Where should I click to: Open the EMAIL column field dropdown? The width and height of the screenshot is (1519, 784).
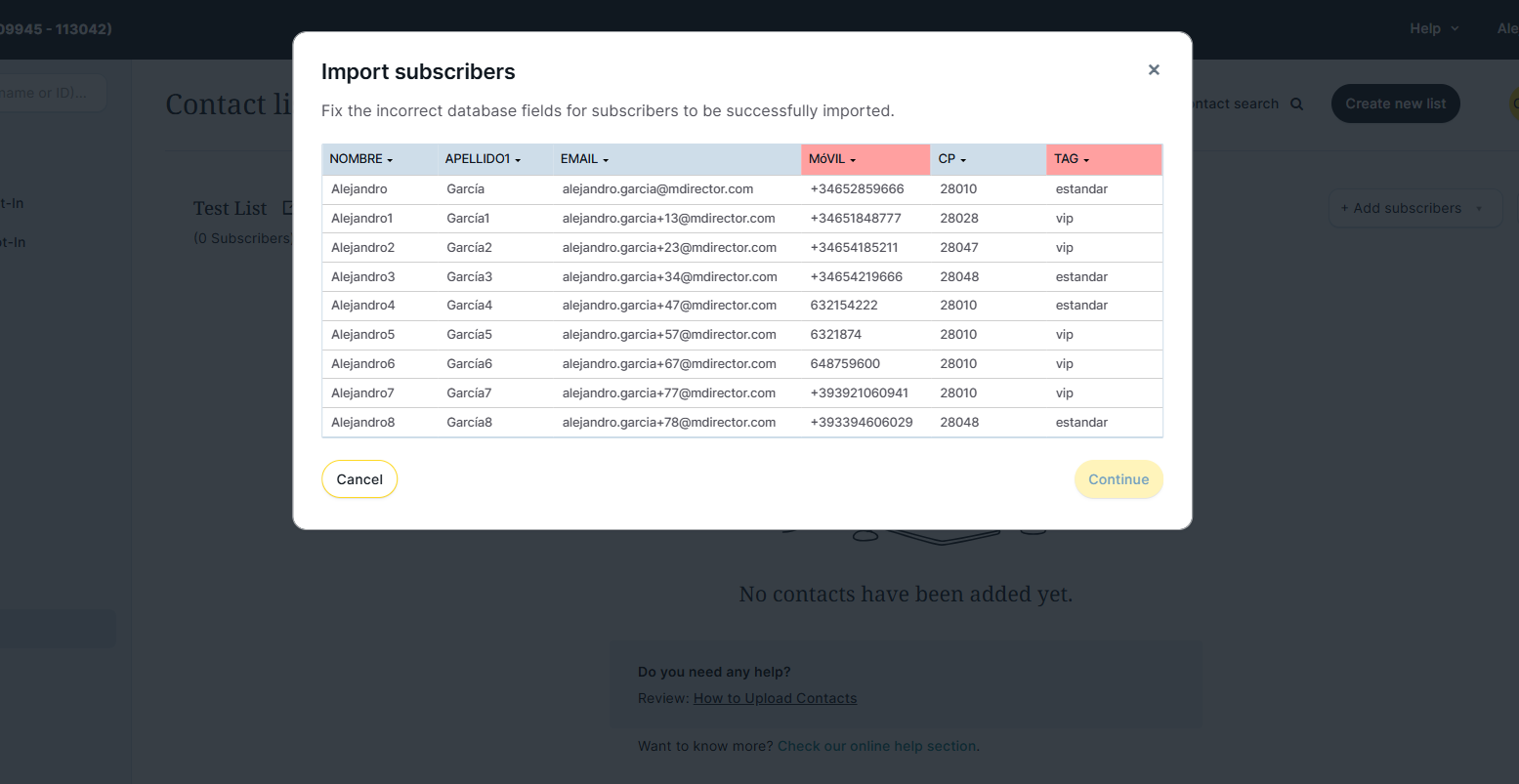click(585, 159)
